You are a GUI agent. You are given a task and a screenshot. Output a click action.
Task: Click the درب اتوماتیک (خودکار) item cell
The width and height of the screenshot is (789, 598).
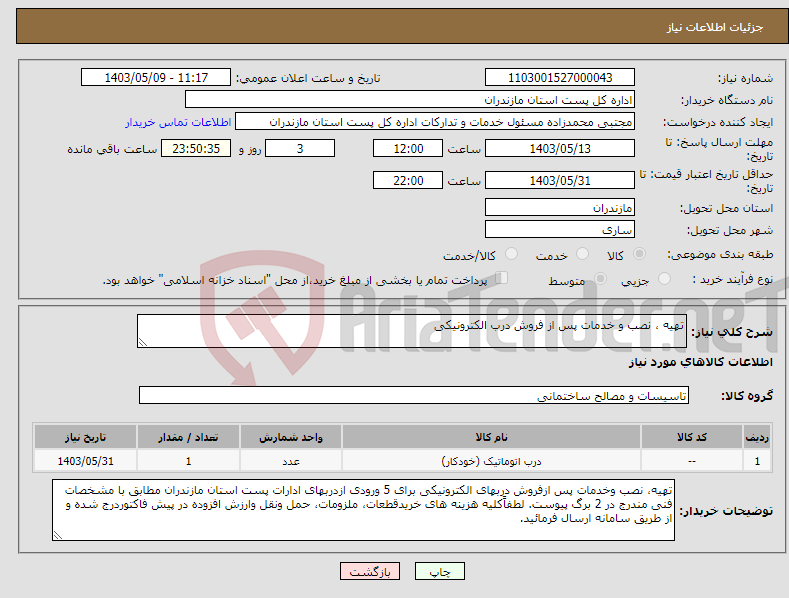pos(491,461)
